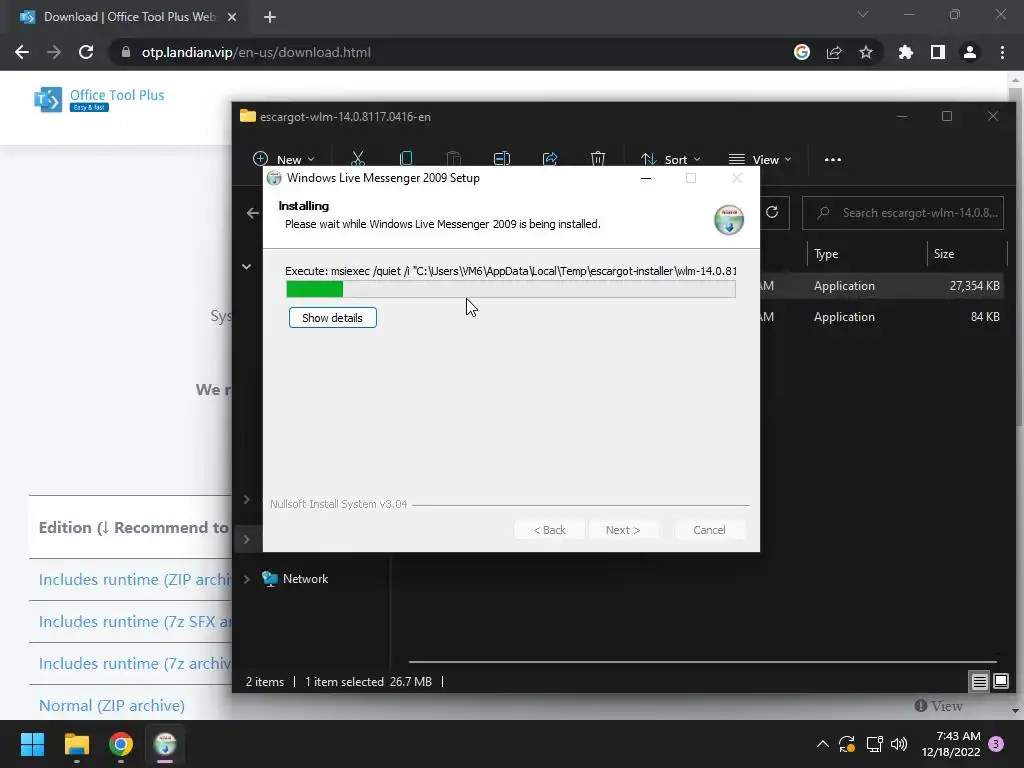Open notification count badge

996,744
